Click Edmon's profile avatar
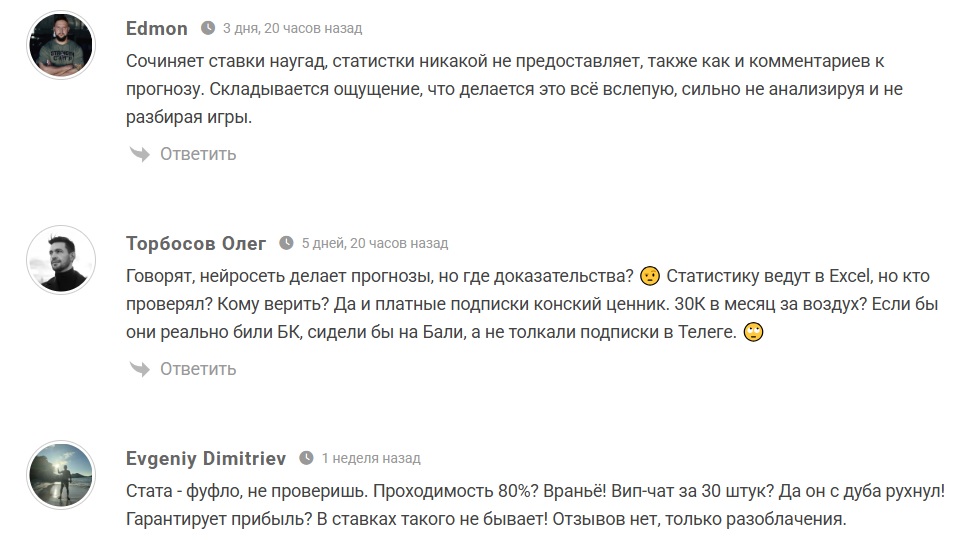Viewport: 972px width, 543px height. (x=59, y=45)
